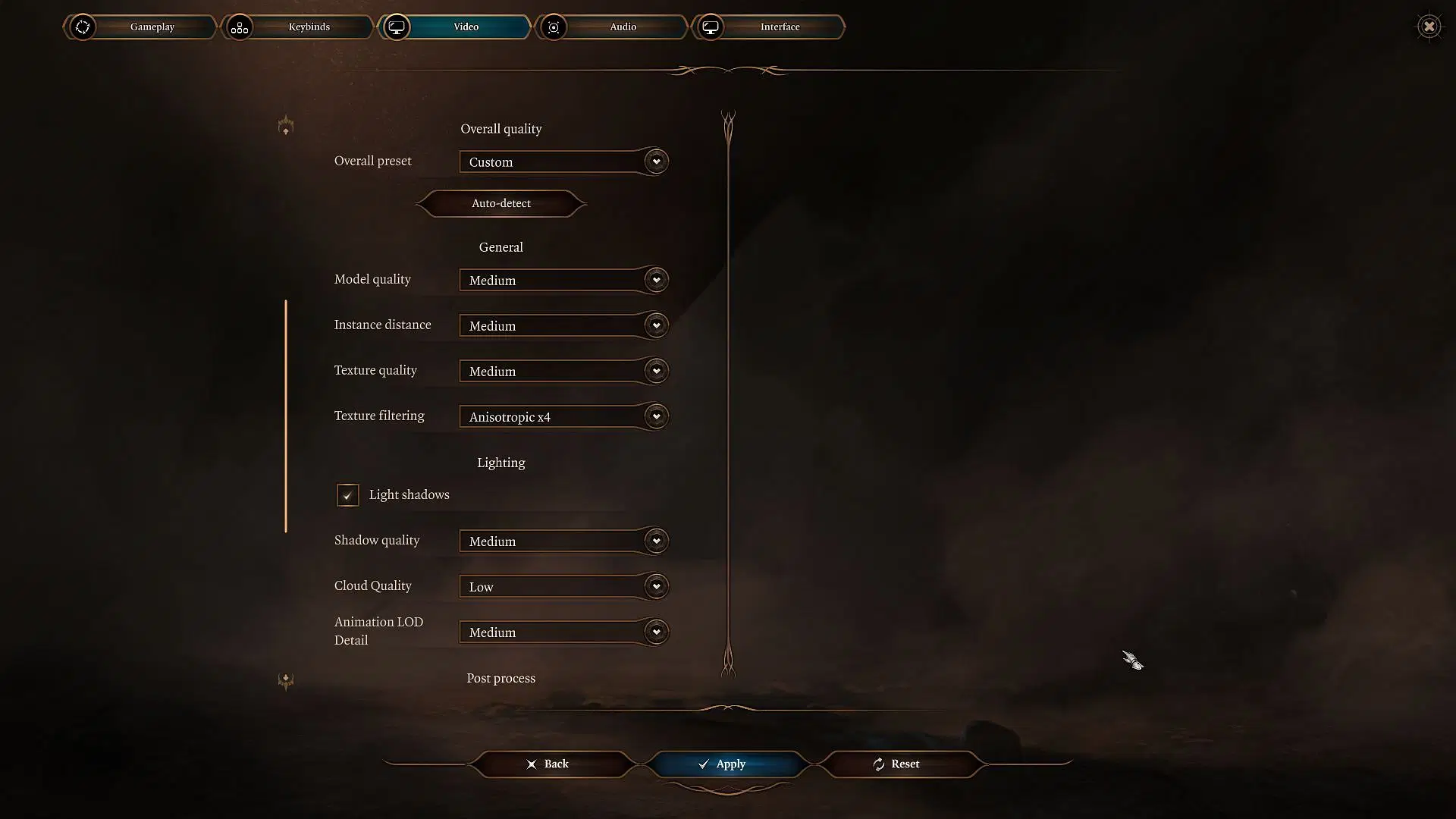Click the top decorative spire icon
The width and height of the screenshot is (1456, 819).
[x=285, y=126]
